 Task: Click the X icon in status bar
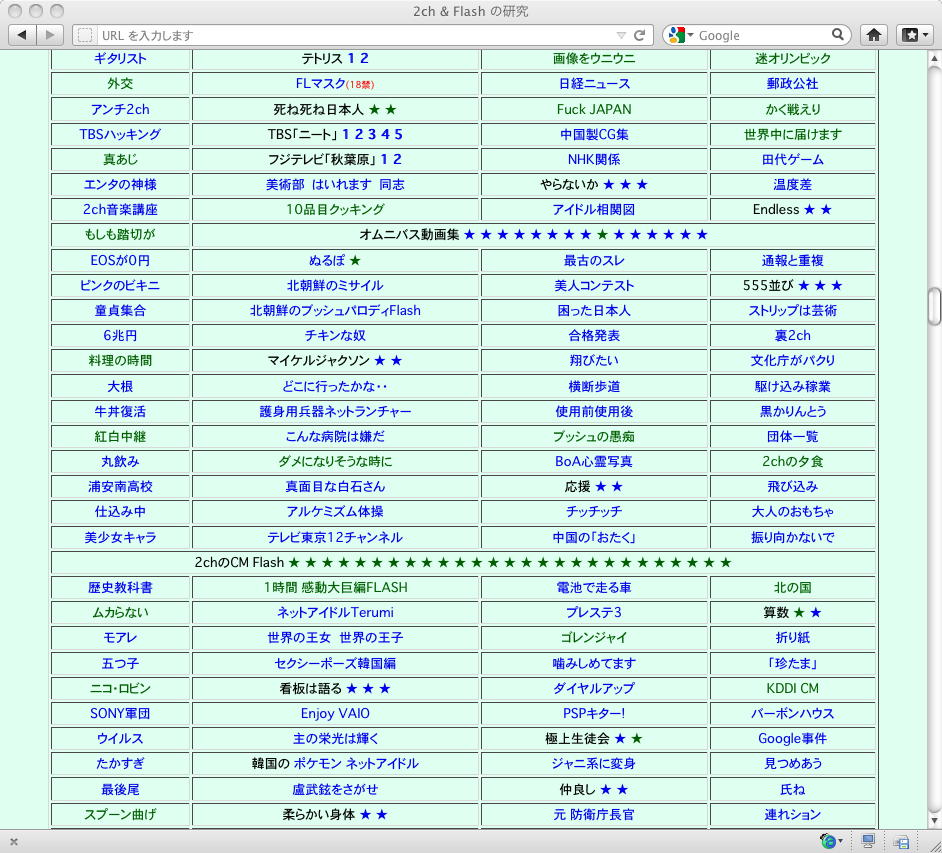click(x=14, y=842)
